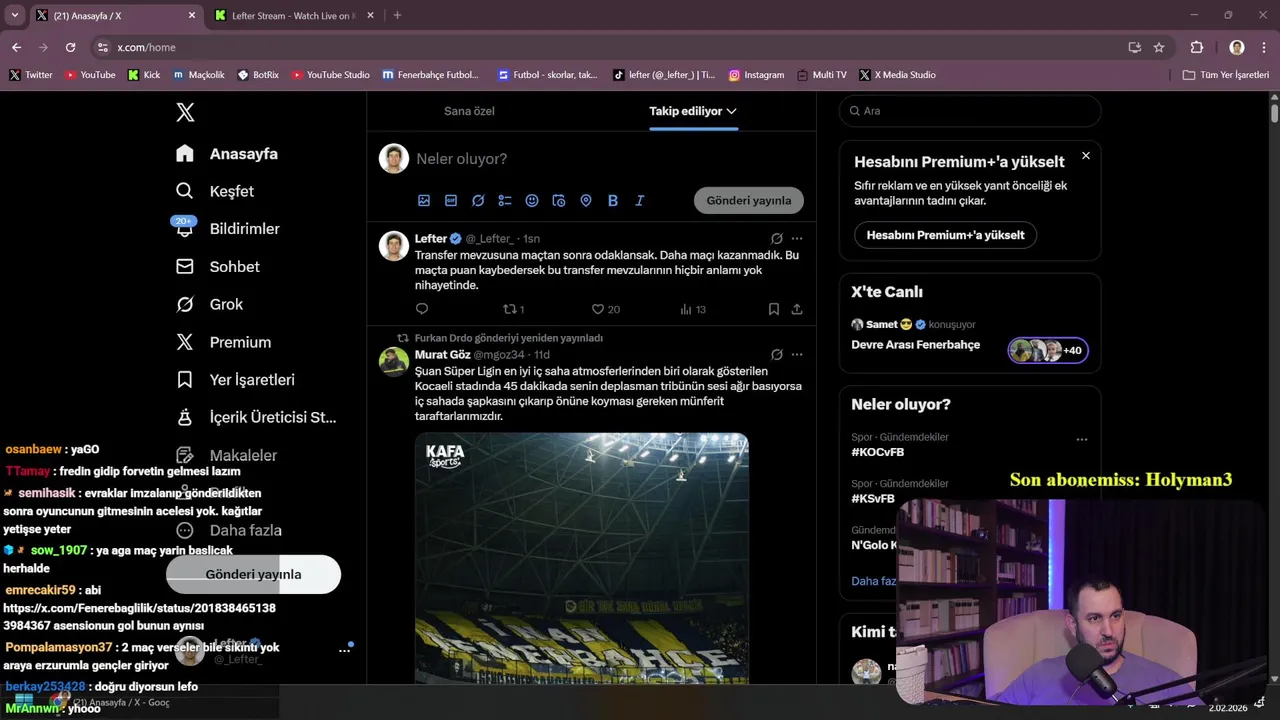Screen dimensions: 1280x720
Task: Open Keşfet explore page
Action: tap(215, 191)
